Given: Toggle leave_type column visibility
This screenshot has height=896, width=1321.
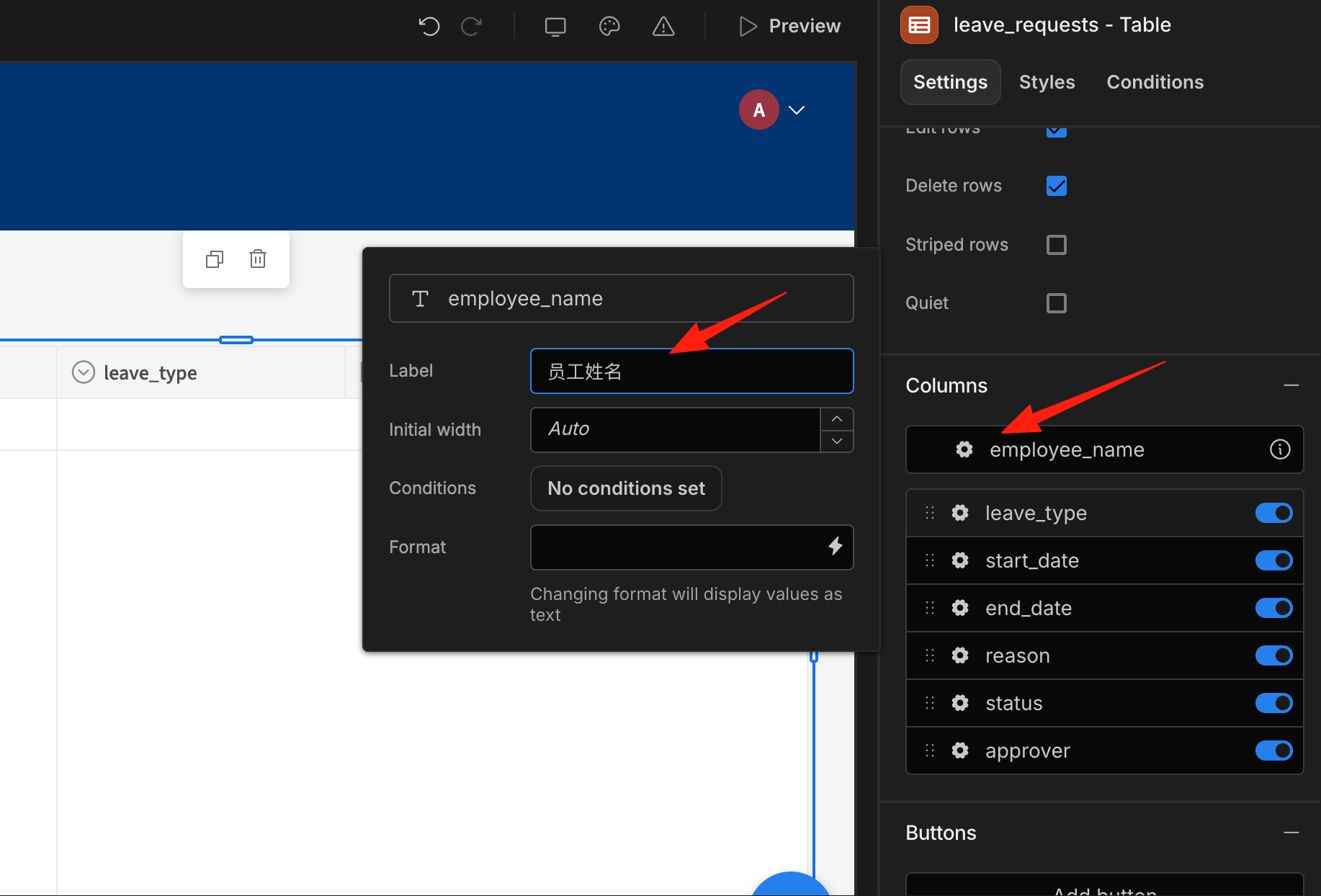Looking at the screenshot, I should pyautogui.click(x=1274, y=513).
